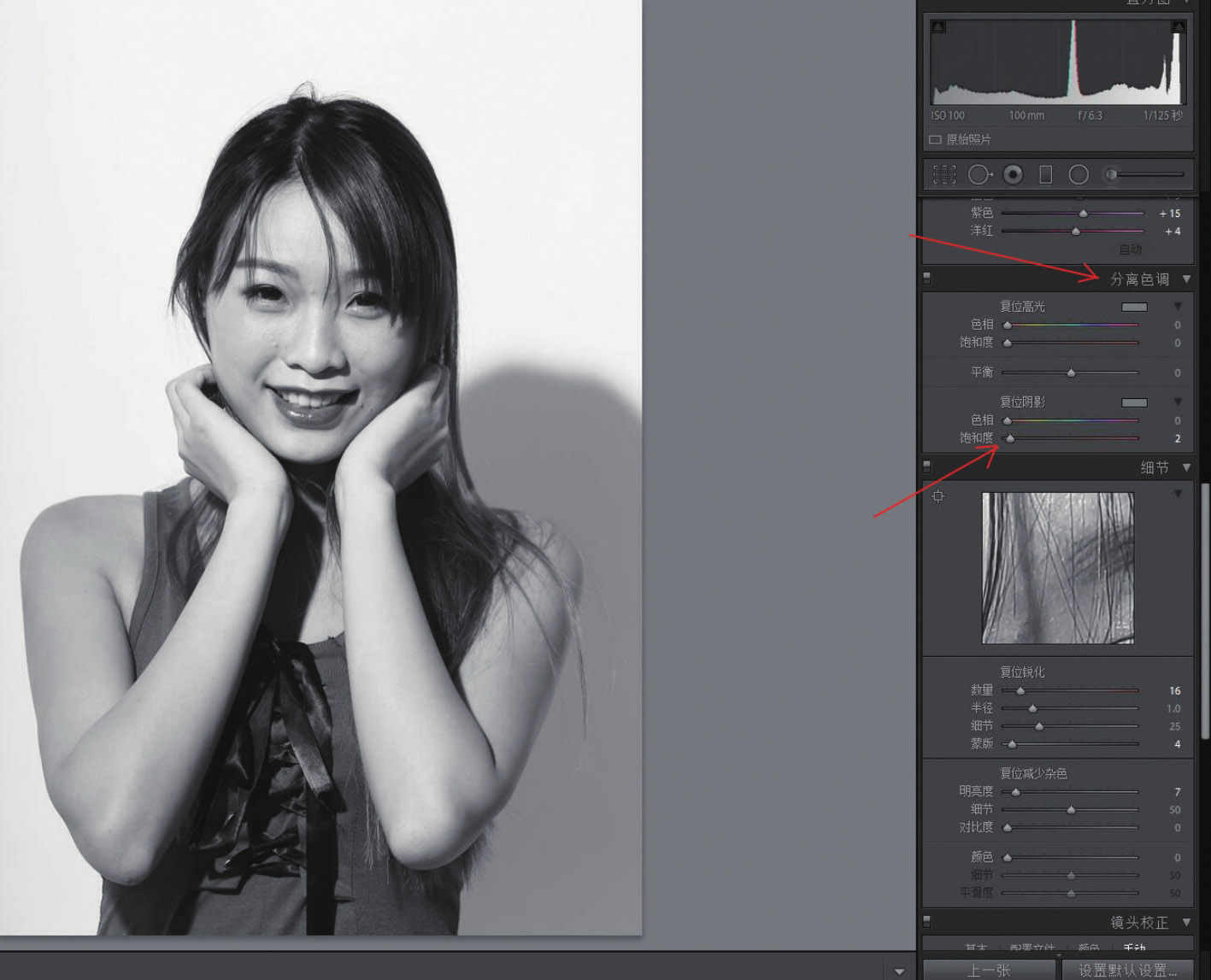Toggle the 分离色调 panel on/off switch
Screen dimensions: 1211x980
[x=927, y=279]
